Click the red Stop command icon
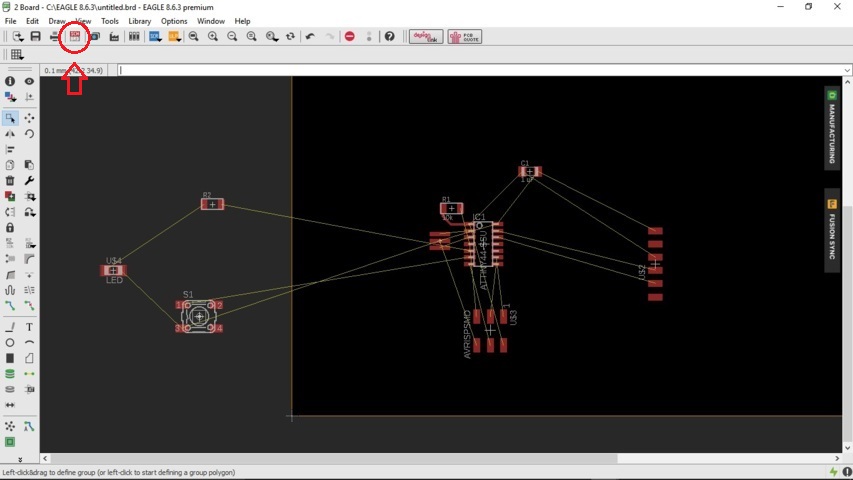This screenshot has width=853, height=480. pyautogui.click(x=350, y=36)
